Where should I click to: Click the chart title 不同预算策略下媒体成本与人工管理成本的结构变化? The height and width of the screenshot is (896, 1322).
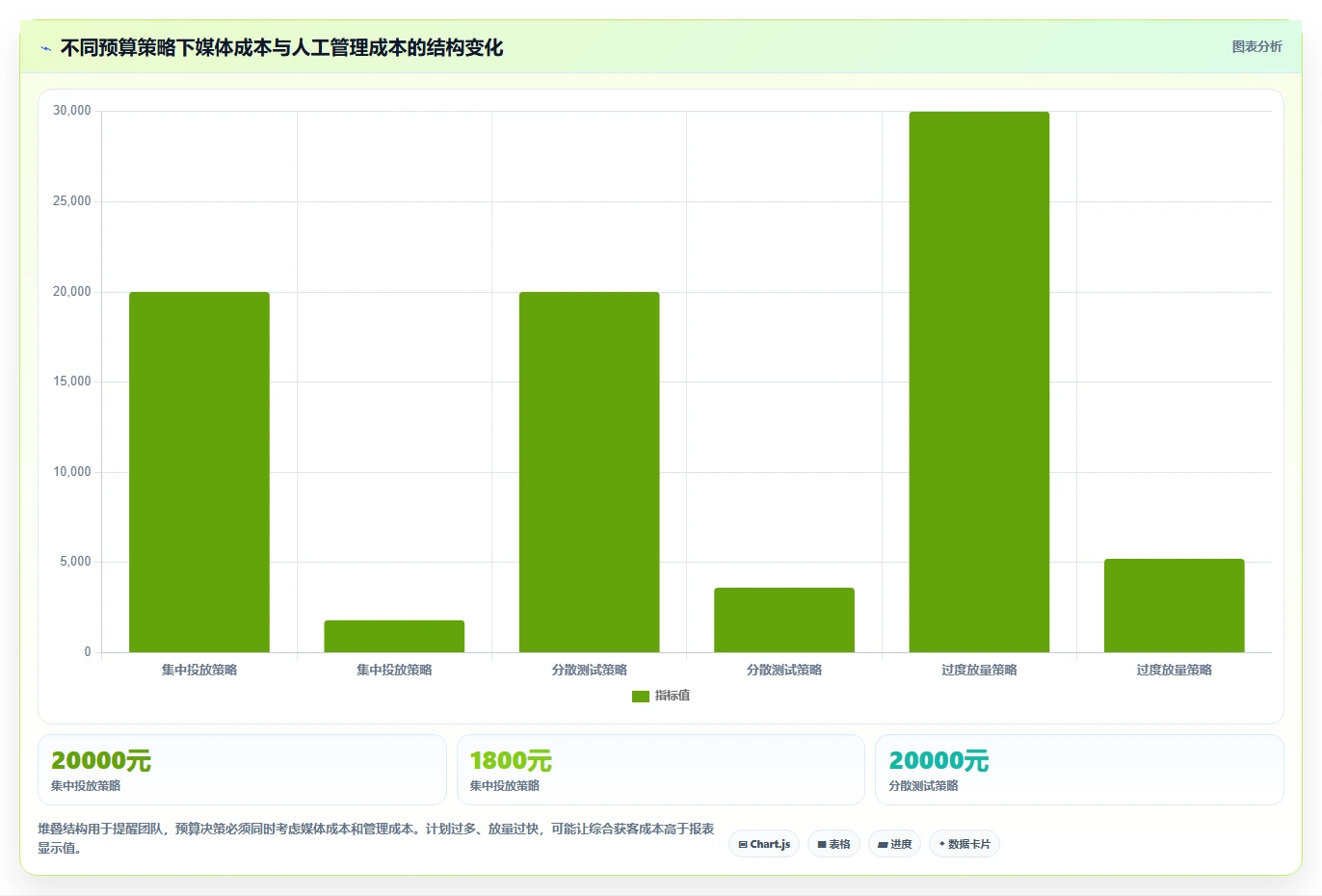281,48
